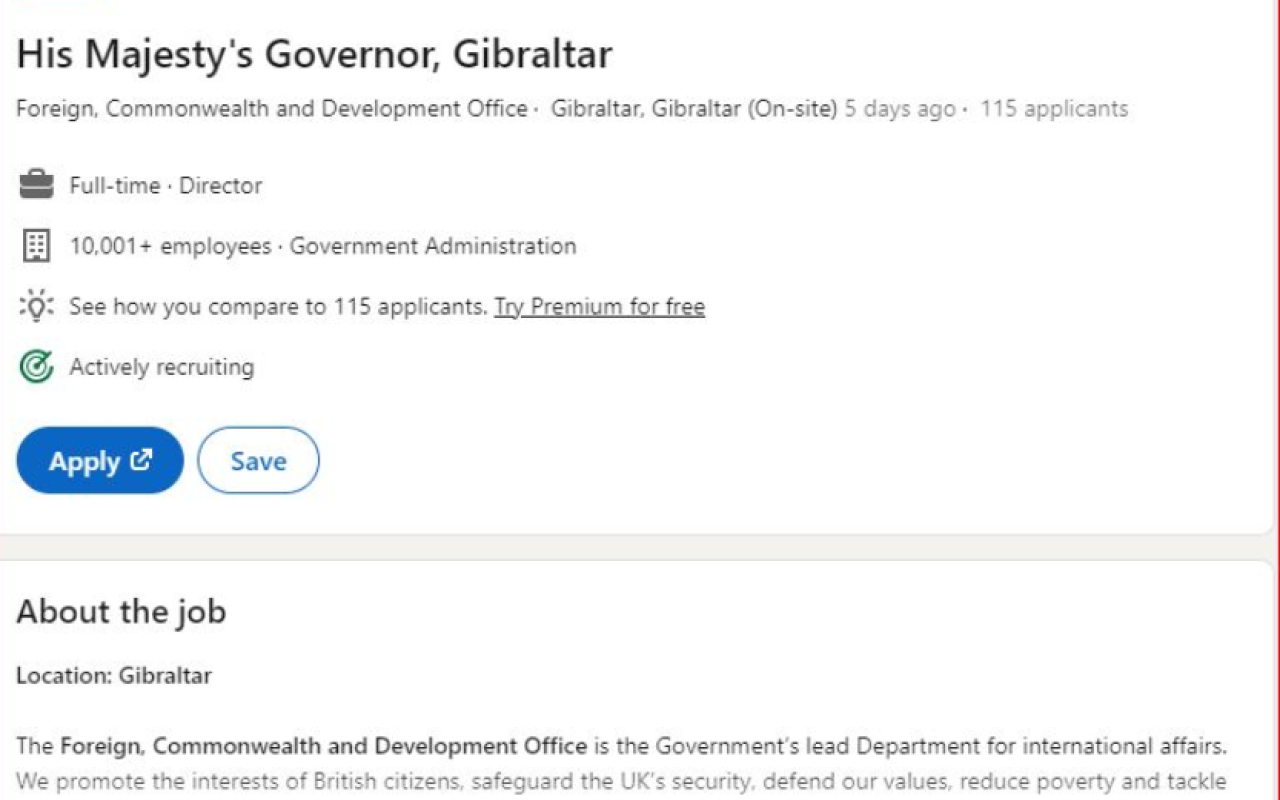Click the job title His Majesty's Governor, Gibraltar

tap(314, 54)
